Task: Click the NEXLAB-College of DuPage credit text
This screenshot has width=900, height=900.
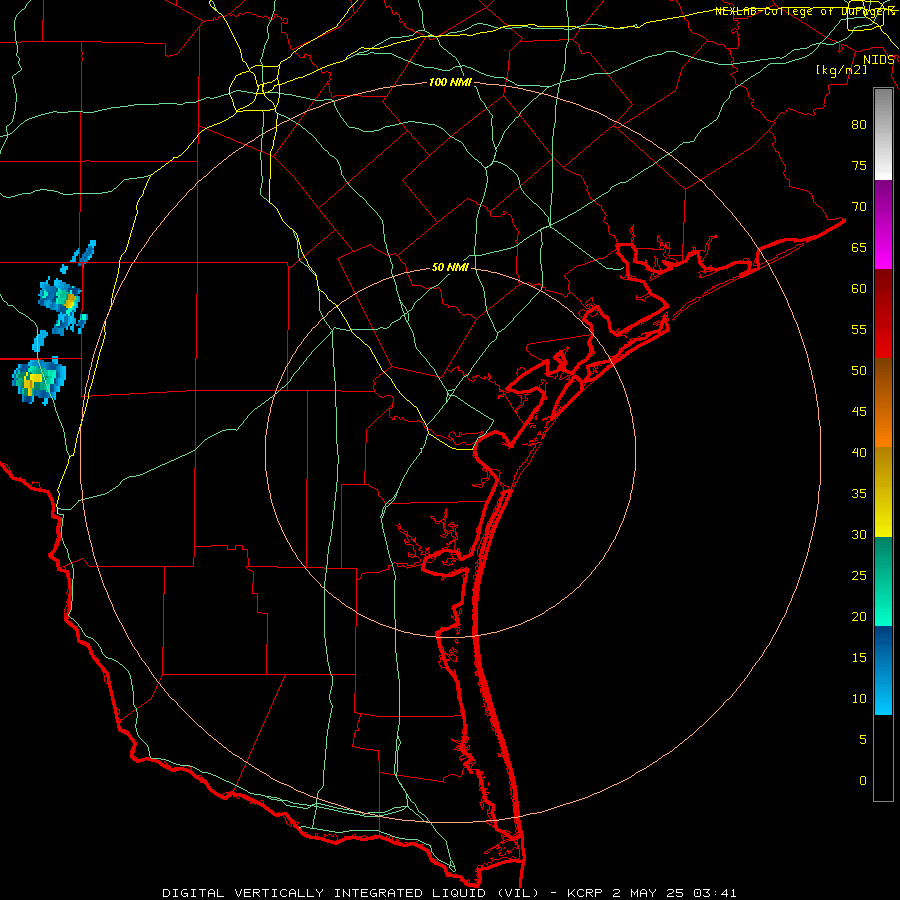Action: click(804, 11)
